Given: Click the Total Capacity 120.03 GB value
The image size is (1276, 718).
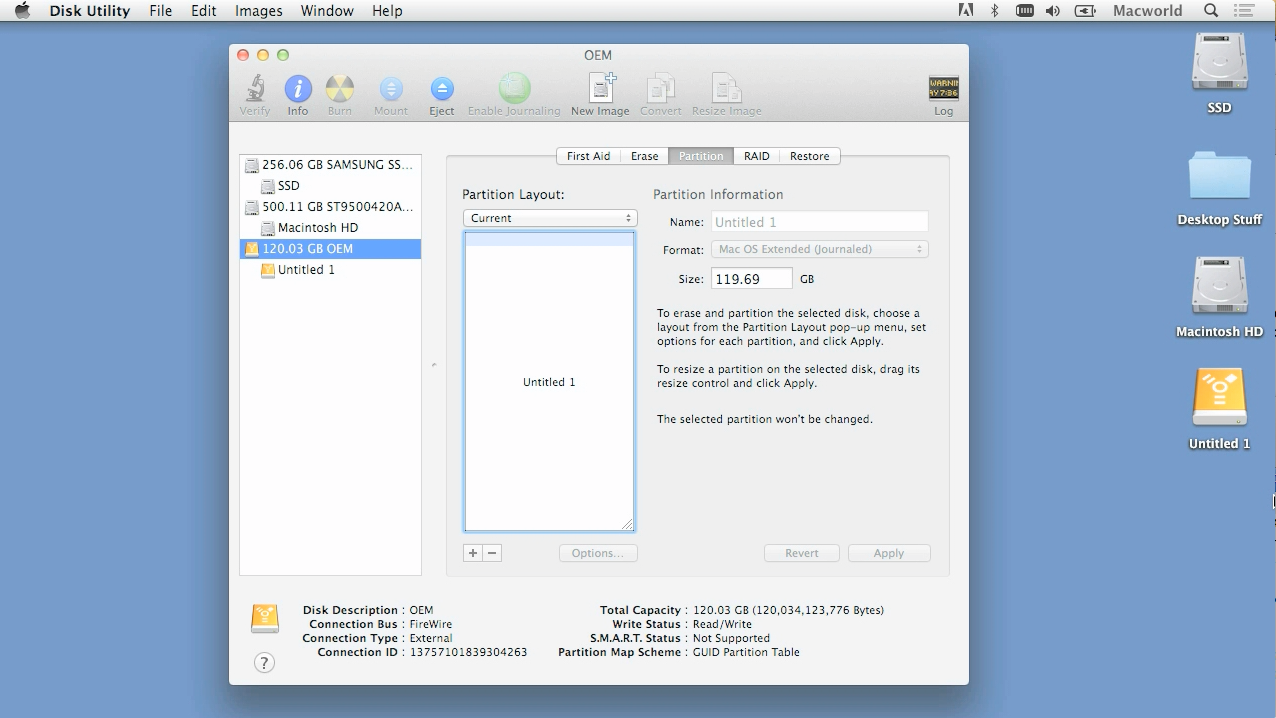Looking at the screenshot, I should [x=789, y=610].
